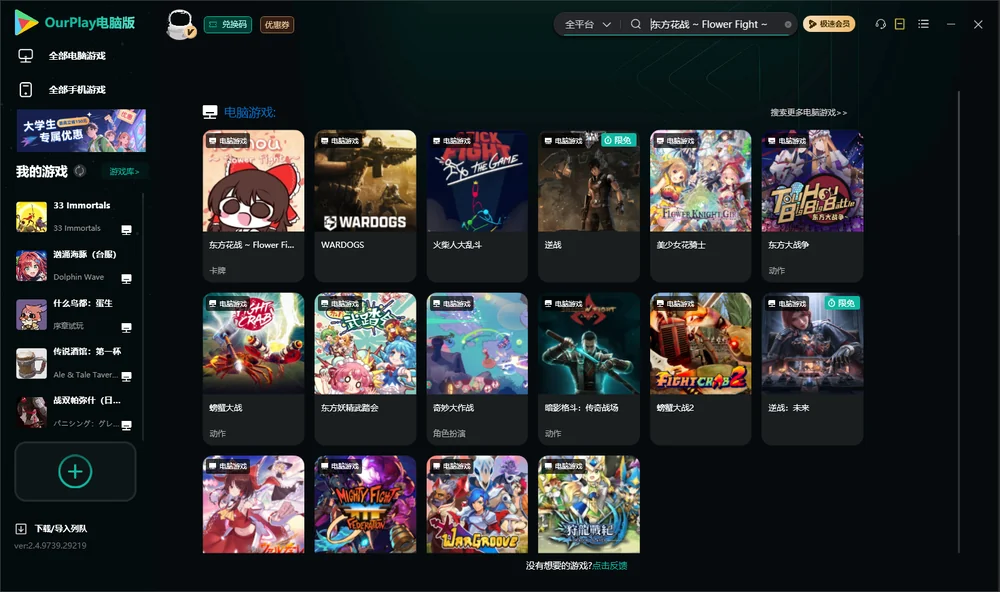
Task: Open the WARDOGS game card
Action: (365, 205)
